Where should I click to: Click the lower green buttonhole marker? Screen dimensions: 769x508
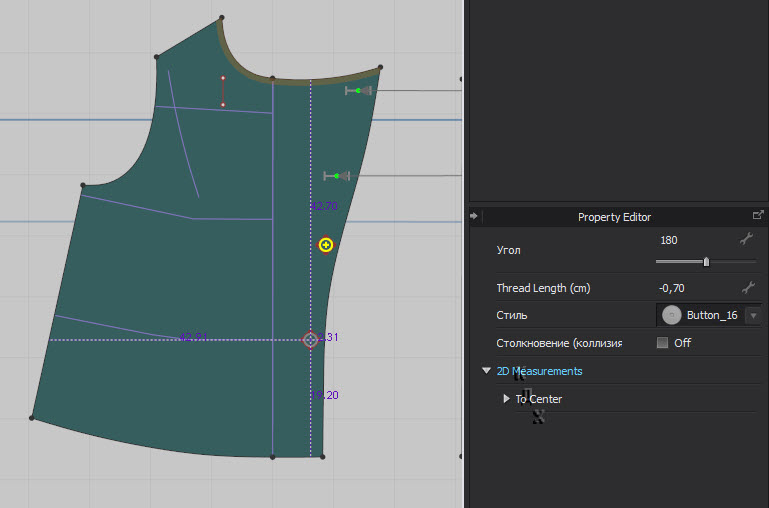337,176
